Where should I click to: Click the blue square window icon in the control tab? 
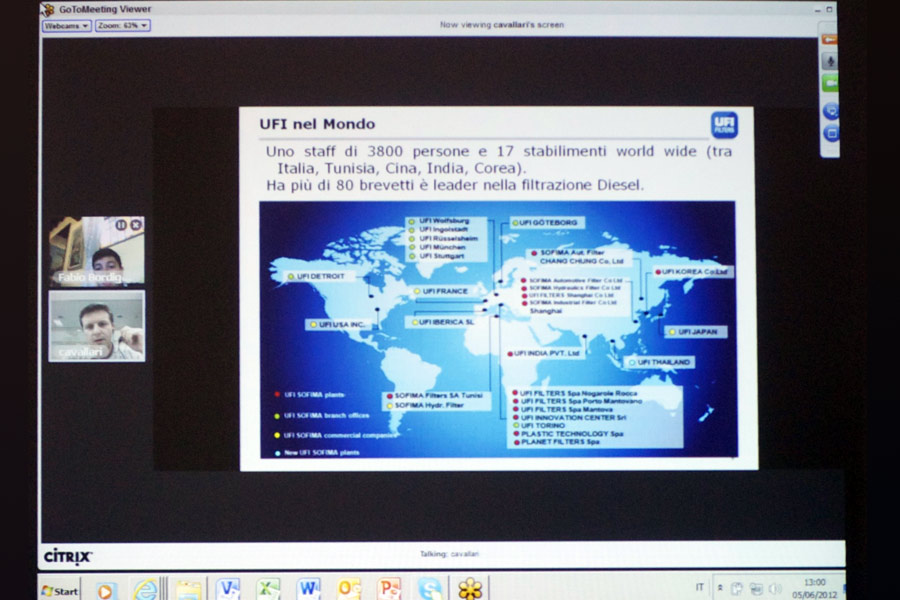(x=831, y=134)
